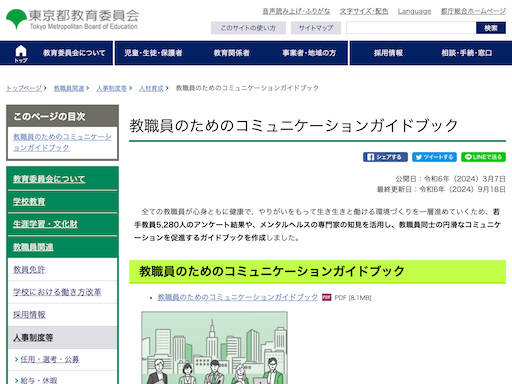The width and height of the screenshot is (512, 384).
Task: Open 採用情報 sidebar link
Action: pos(29,315)
